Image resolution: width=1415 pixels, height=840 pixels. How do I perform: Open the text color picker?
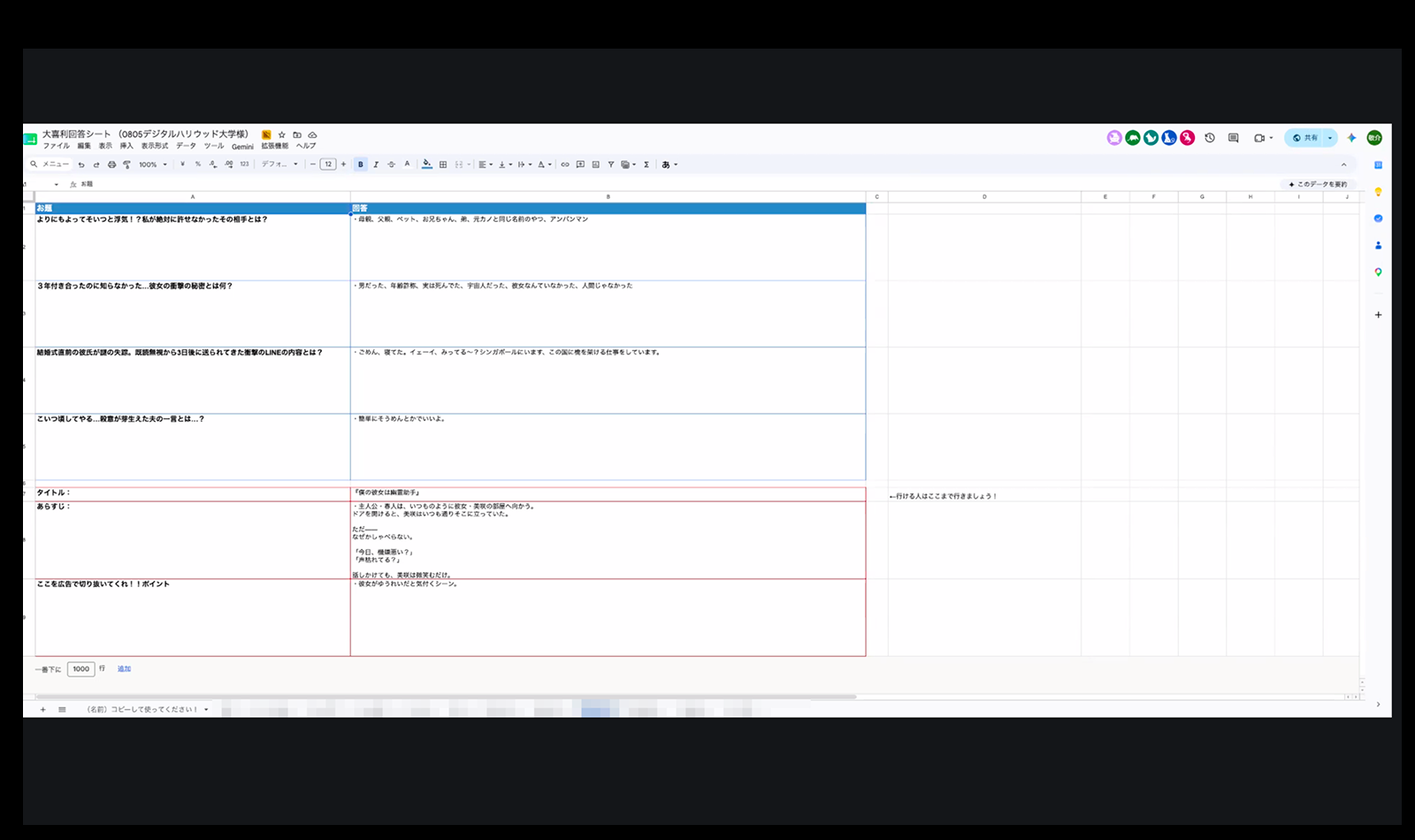pyautogui.click(x=407, y=164)
